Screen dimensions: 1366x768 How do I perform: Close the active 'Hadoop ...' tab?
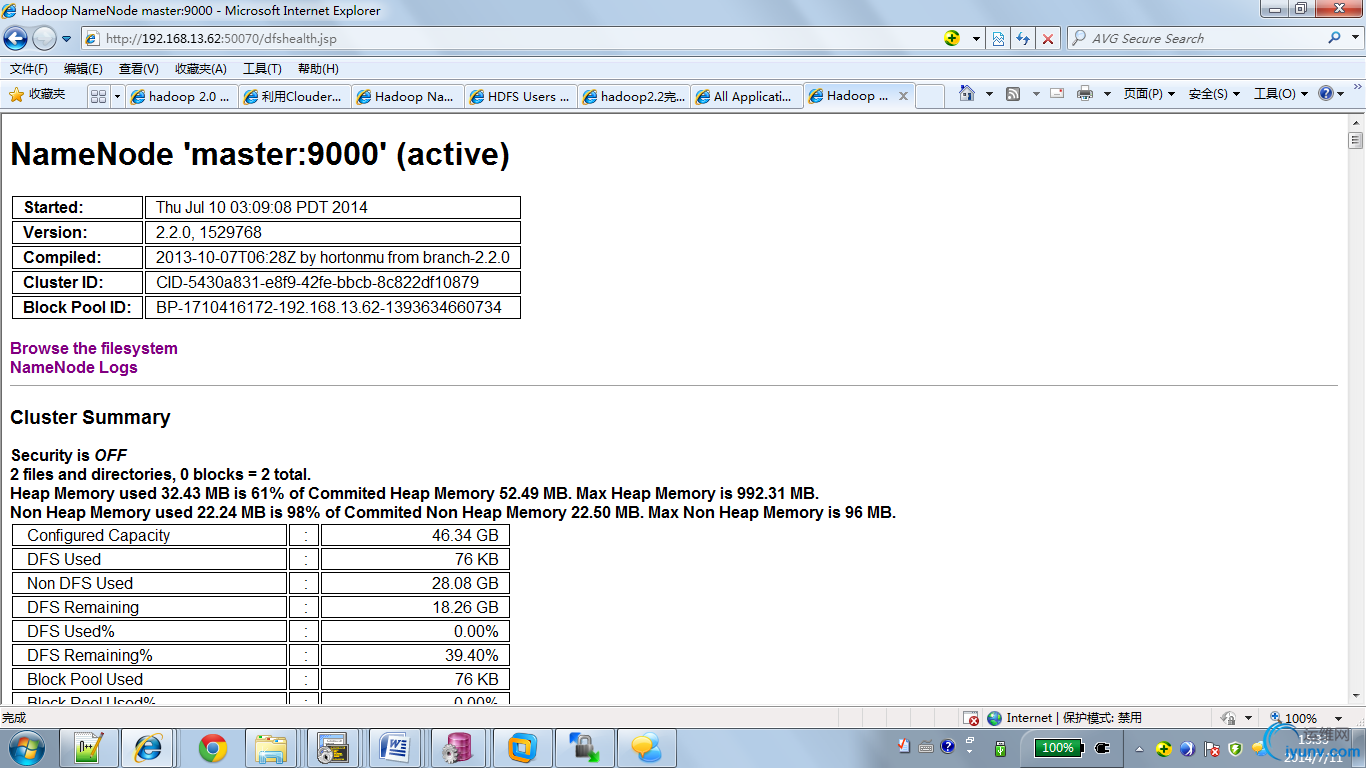point(903,96)
